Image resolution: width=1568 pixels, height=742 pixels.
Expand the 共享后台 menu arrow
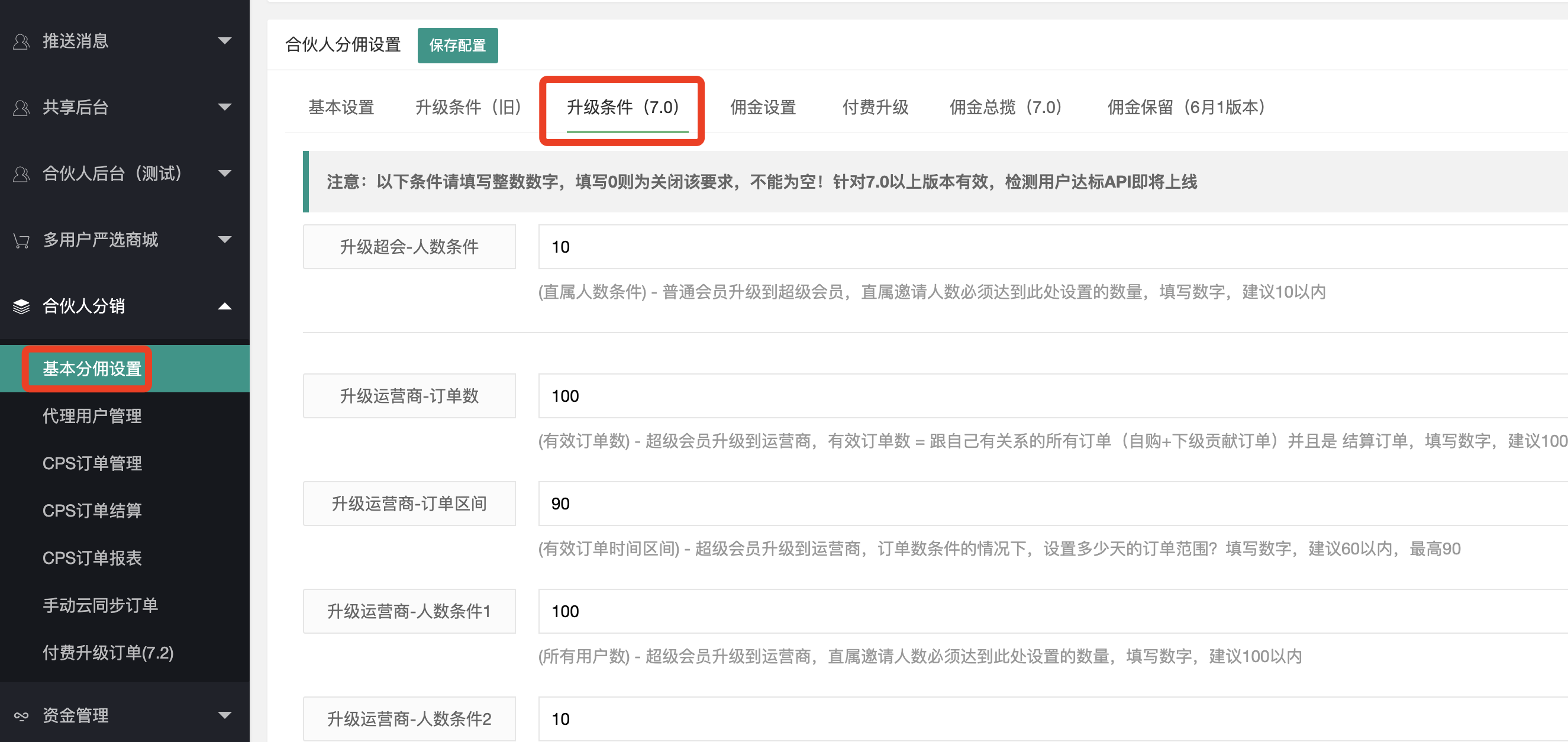(225, 107)
